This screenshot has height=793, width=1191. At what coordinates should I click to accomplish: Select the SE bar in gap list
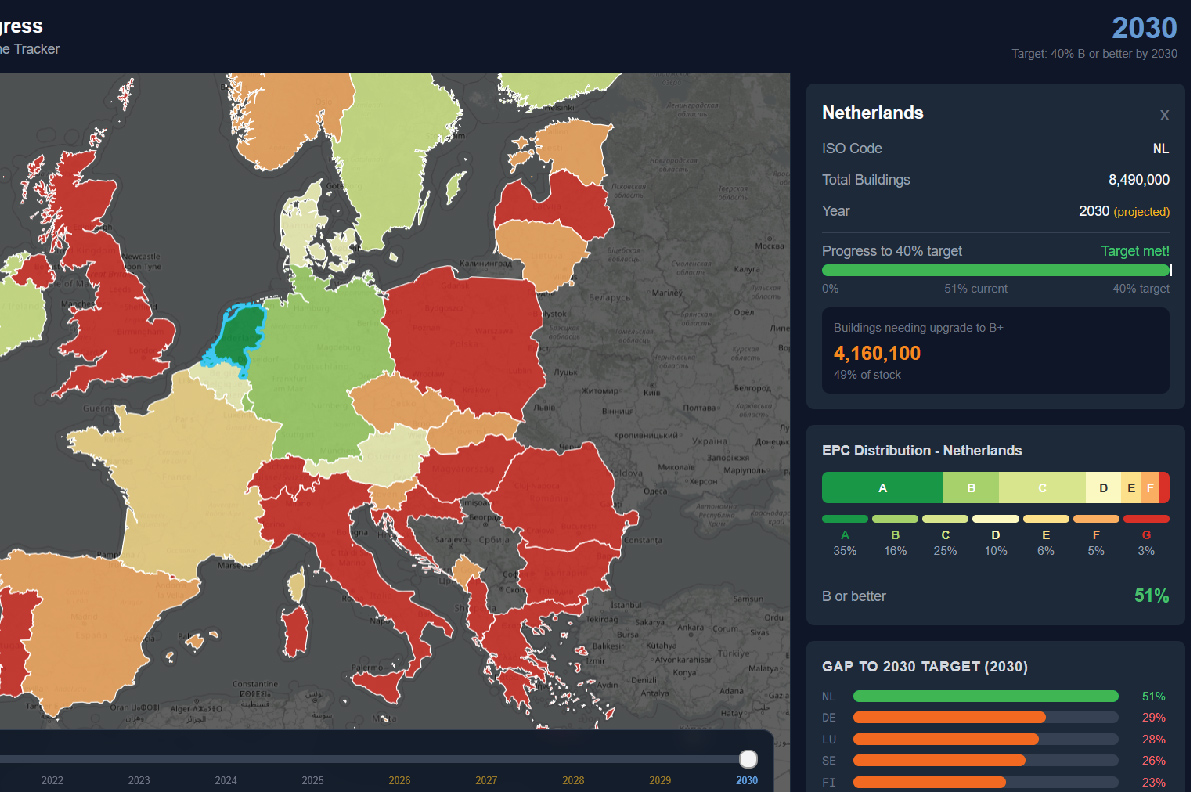(x=985, y=760)
